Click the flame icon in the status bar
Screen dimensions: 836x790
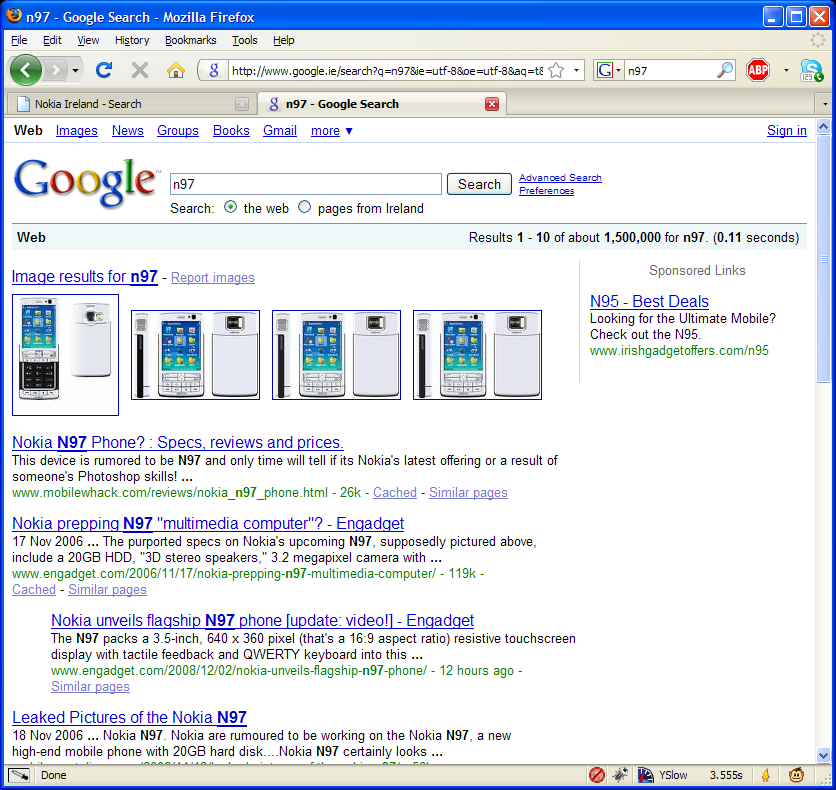(x=766, y=775)
